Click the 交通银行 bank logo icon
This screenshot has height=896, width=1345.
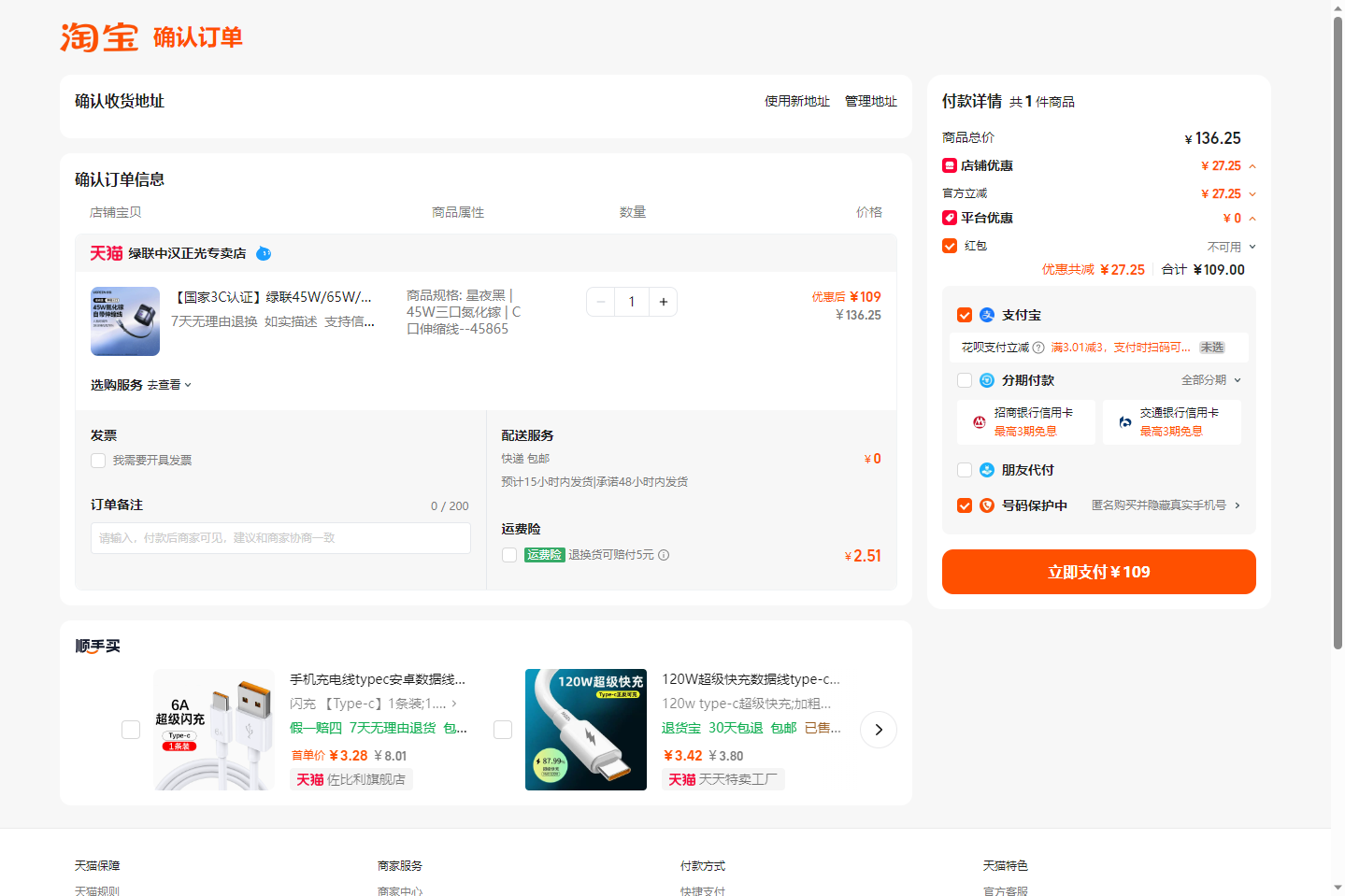tap(1125, 422)
